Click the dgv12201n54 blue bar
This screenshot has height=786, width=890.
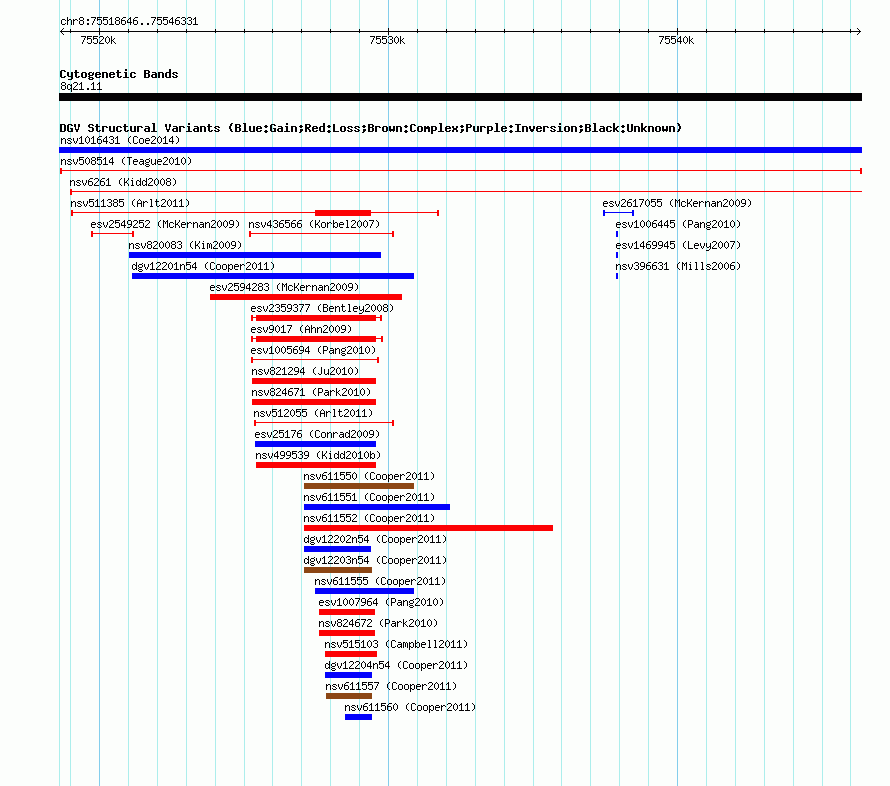[273, 276]
